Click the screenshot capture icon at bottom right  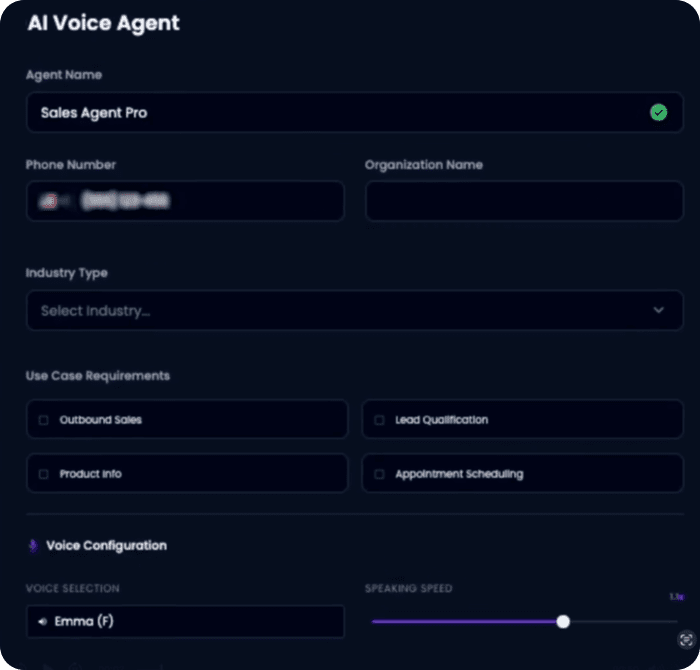click(686, 638)
